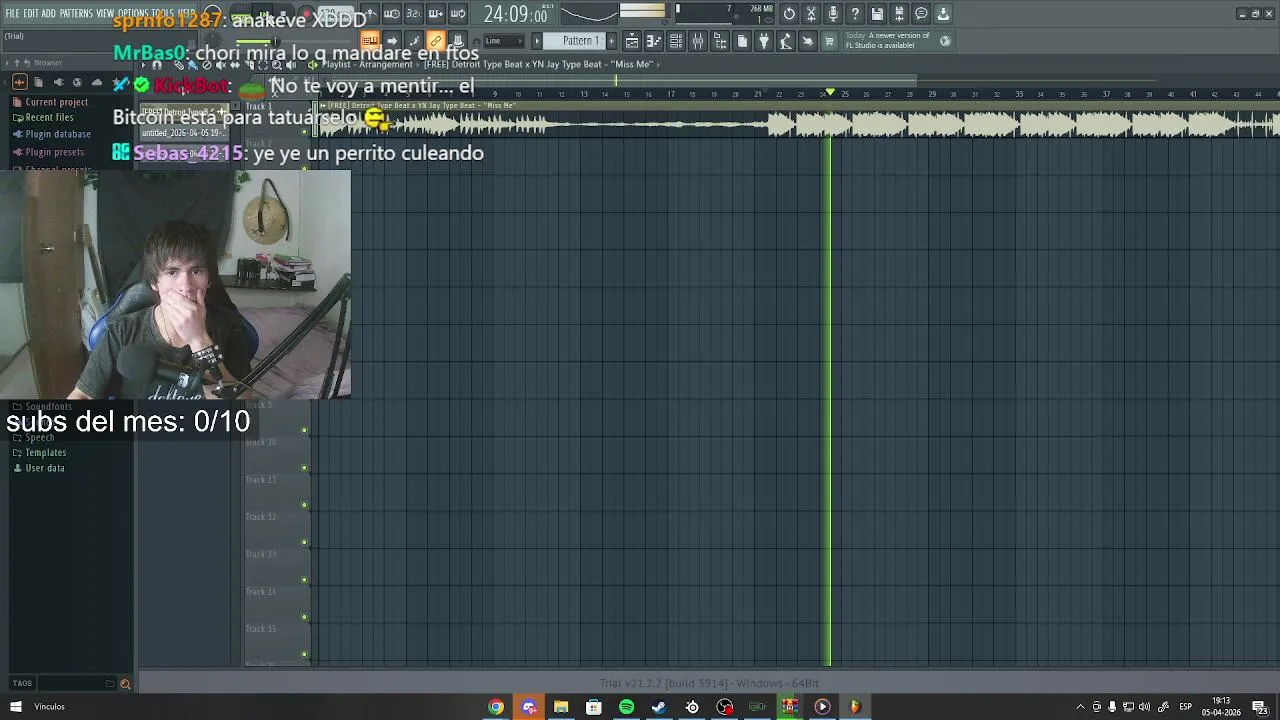Click the stamp-shaped toolbar icon
Screen dimensions: 1280x720
click(x=458, y=41)
